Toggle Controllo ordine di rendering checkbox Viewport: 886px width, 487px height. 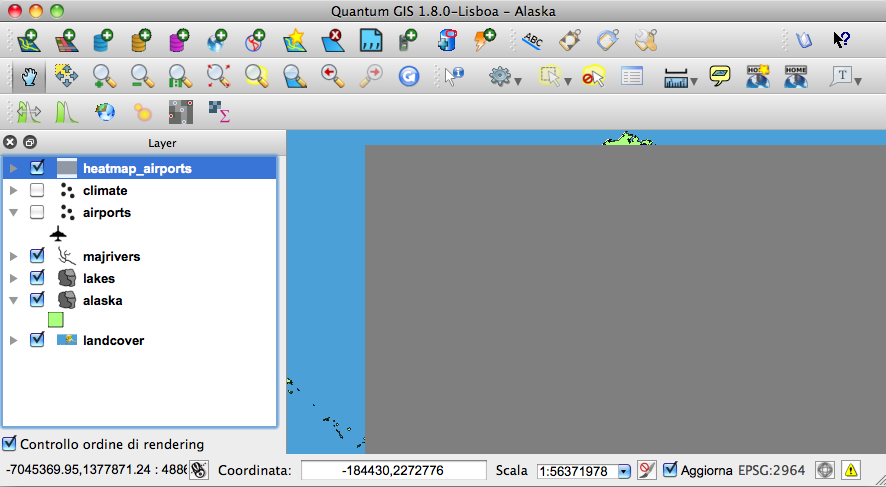(x=9, y=443)
